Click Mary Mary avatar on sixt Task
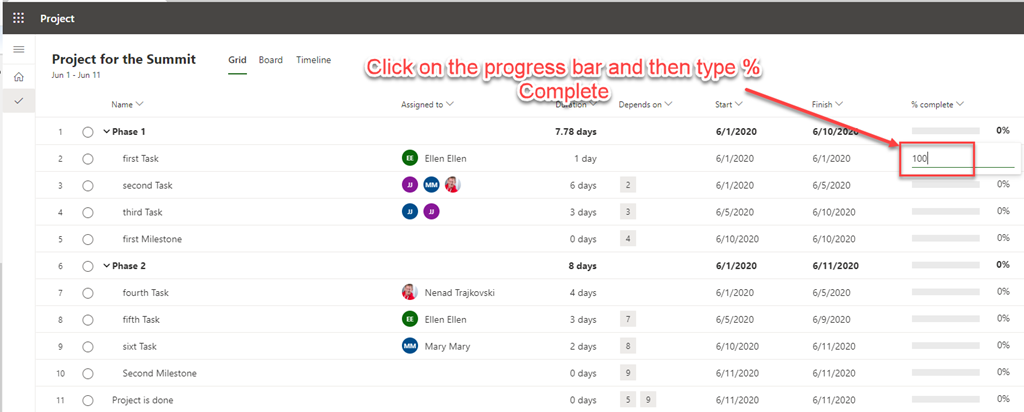This screenshot has height=412, width=1024. coord(409,346)
